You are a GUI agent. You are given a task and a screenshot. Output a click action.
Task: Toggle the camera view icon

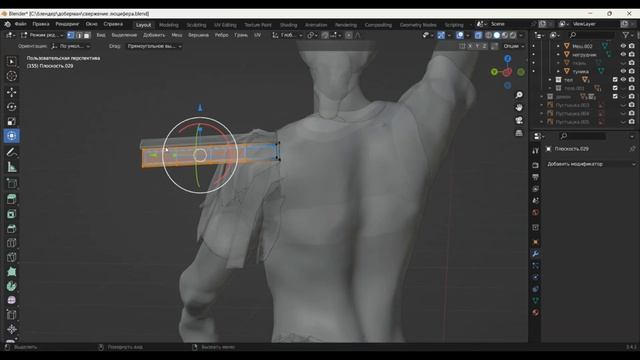click(x=519, y=120)
